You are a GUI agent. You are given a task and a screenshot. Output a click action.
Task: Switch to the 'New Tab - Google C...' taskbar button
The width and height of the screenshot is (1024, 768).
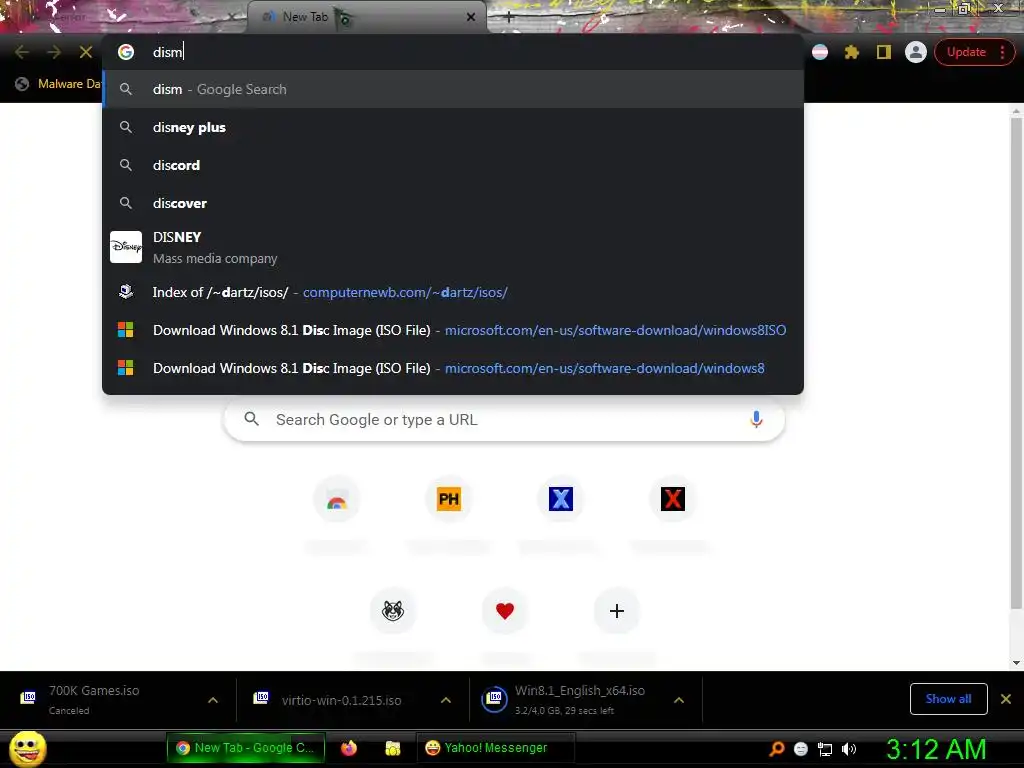tap(246, 748)
